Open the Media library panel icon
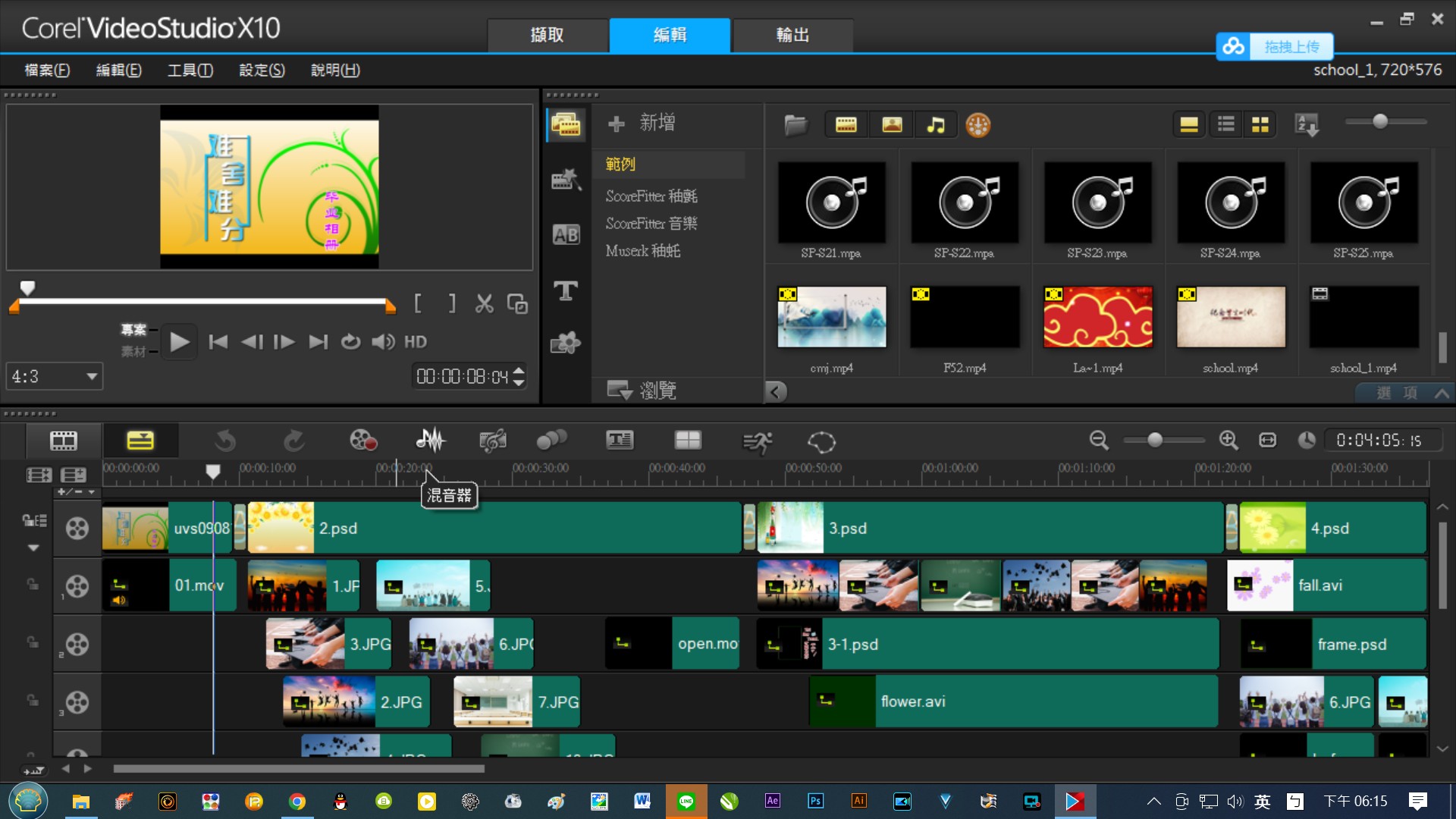This screenshot has height=819, width=1456. pyautogui.click(x=566, y=125)
